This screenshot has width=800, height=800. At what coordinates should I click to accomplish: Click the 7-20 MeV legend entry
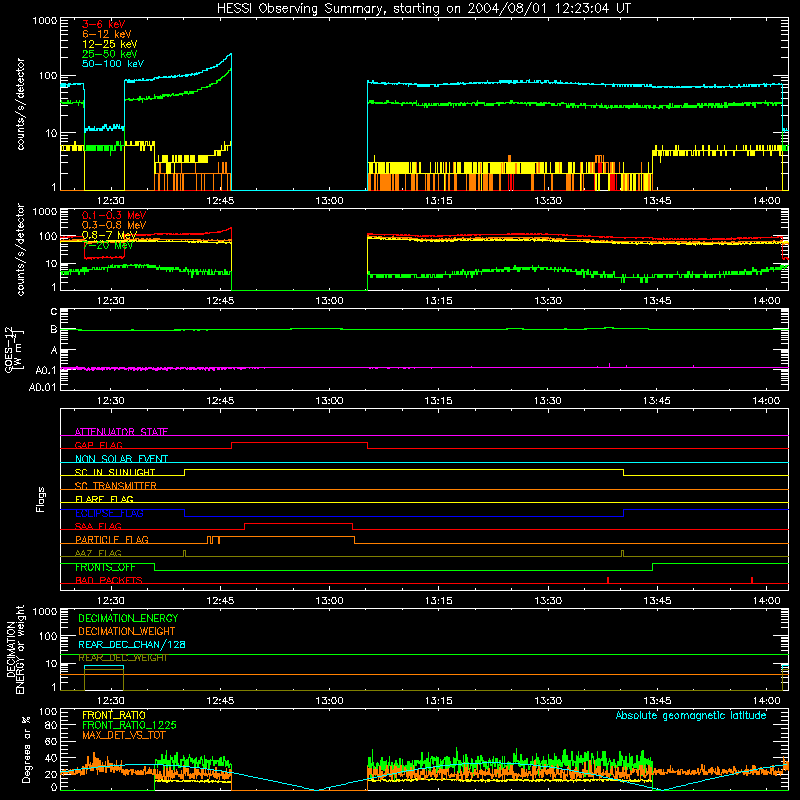click(x=107, y=245)
